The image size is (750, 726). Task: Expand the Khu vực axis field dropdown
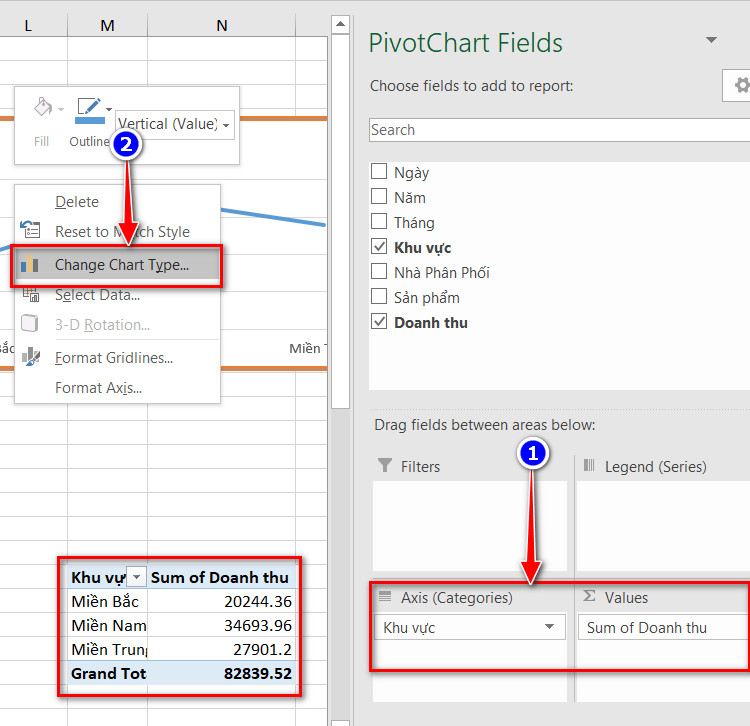550,627
